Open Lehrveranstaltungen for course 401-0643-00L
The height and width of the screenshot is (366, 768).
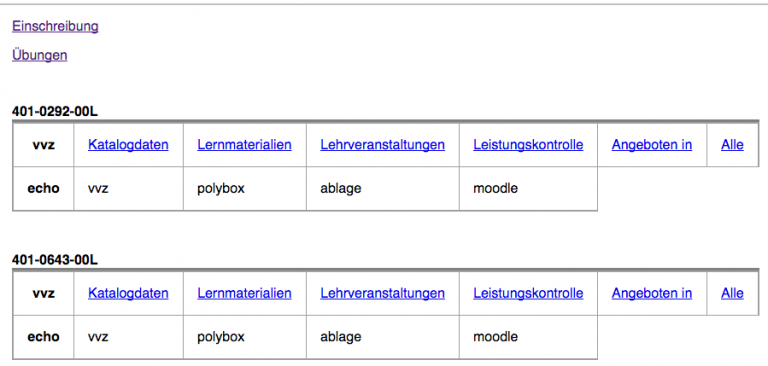[383, 293]
